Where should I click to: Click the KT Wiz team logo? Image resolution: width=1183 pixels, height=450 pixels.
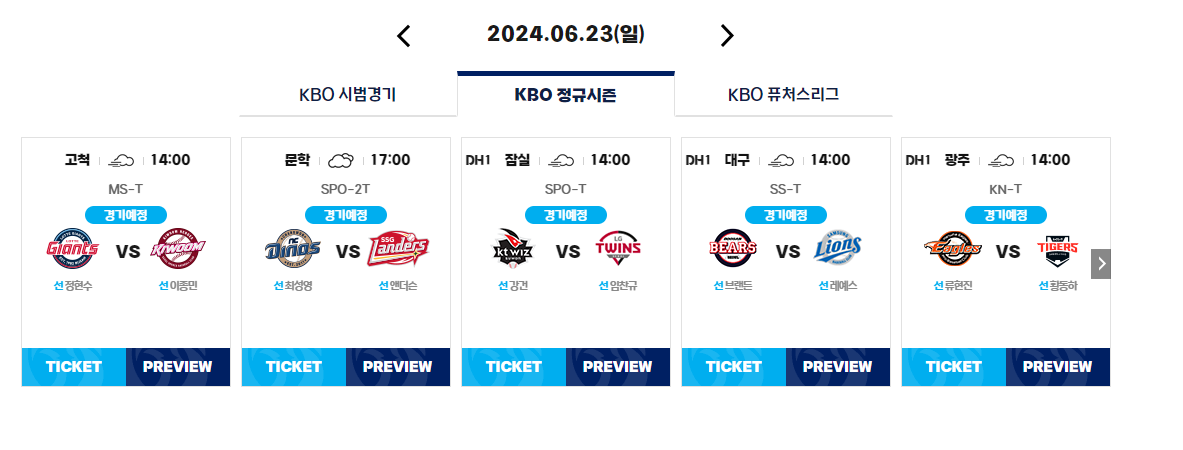point(513,248)
